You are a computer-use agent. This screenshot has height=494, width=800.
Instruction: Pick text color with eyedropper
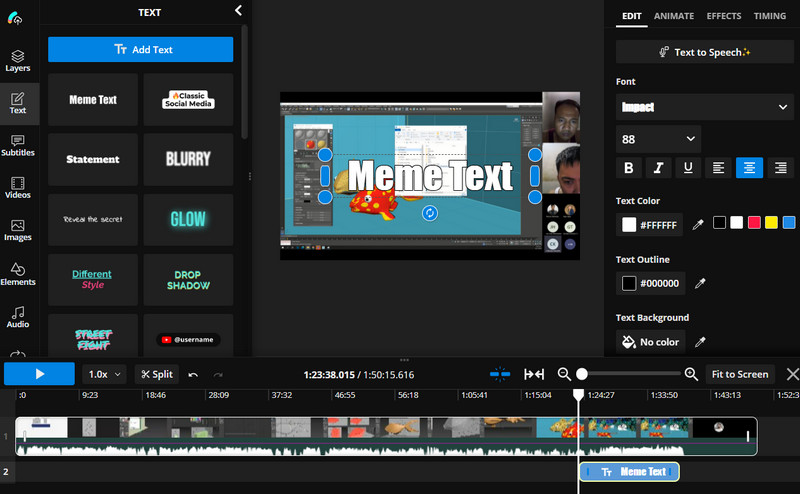(699, 225)
